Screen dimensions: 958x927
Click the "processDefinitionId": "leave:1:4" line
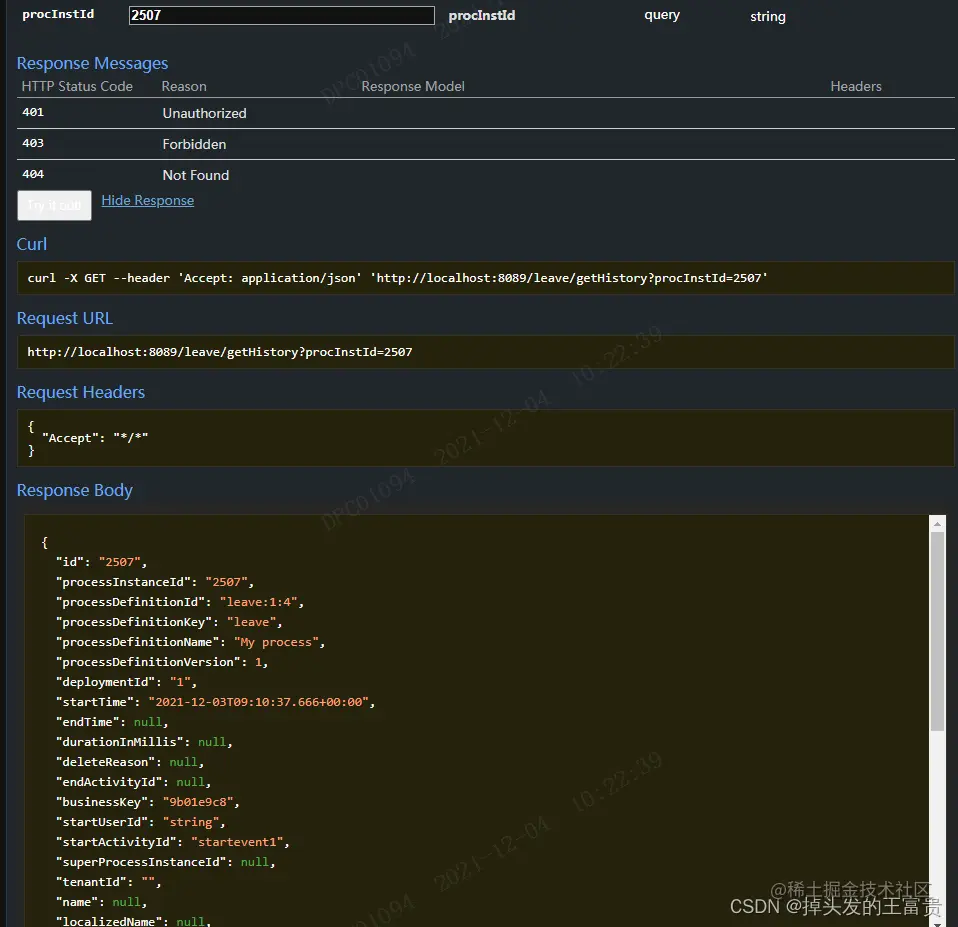(180, 603)
